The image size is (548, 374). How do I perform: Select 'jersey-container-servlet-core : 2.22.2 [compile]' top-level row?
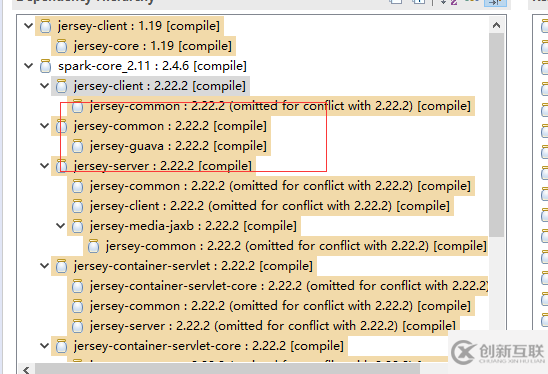pyautogui.click(x=200, y=346)
